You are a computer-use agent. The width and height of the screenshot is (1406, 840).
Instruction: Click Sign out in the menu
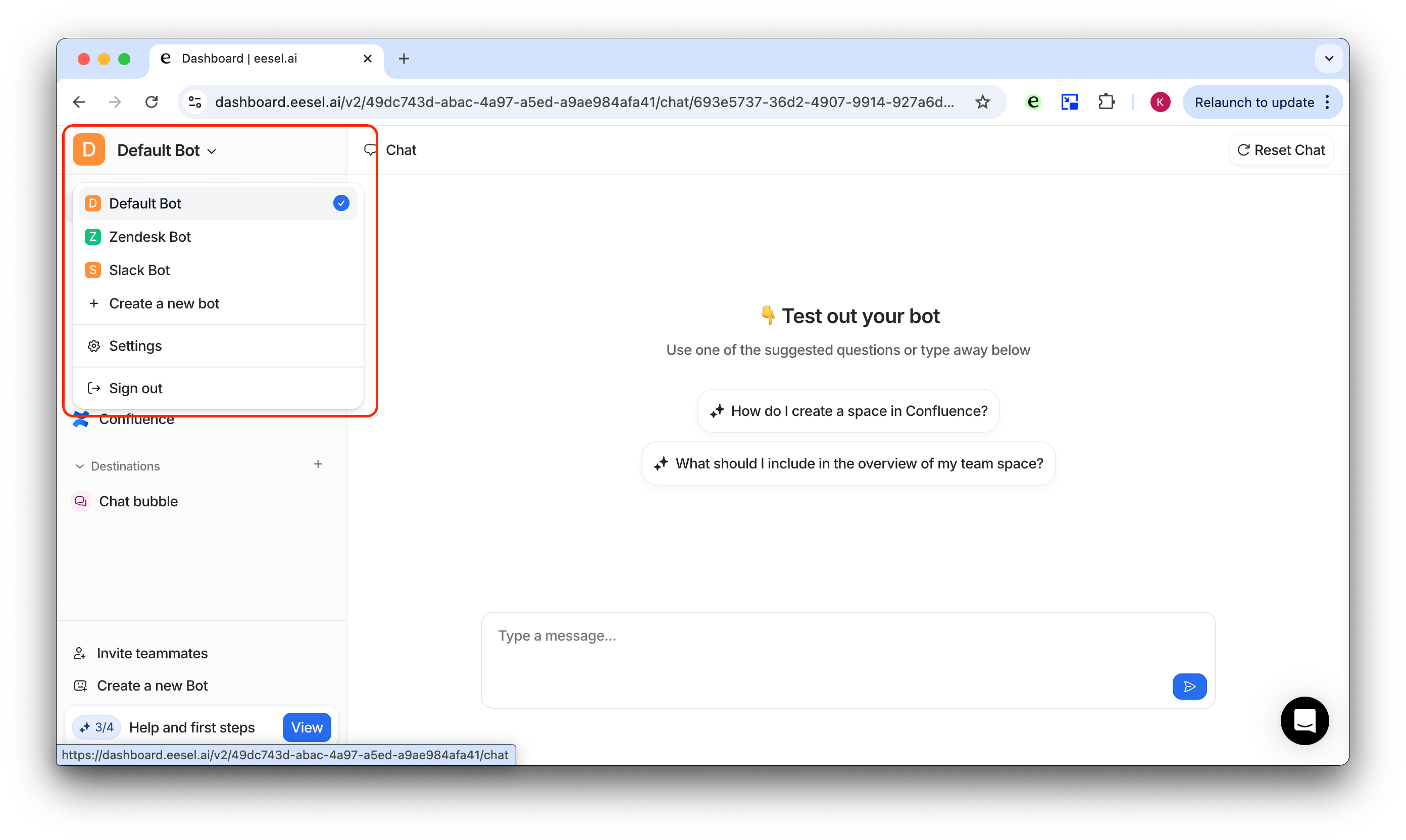pyautogui.click(x=218, y=388)
